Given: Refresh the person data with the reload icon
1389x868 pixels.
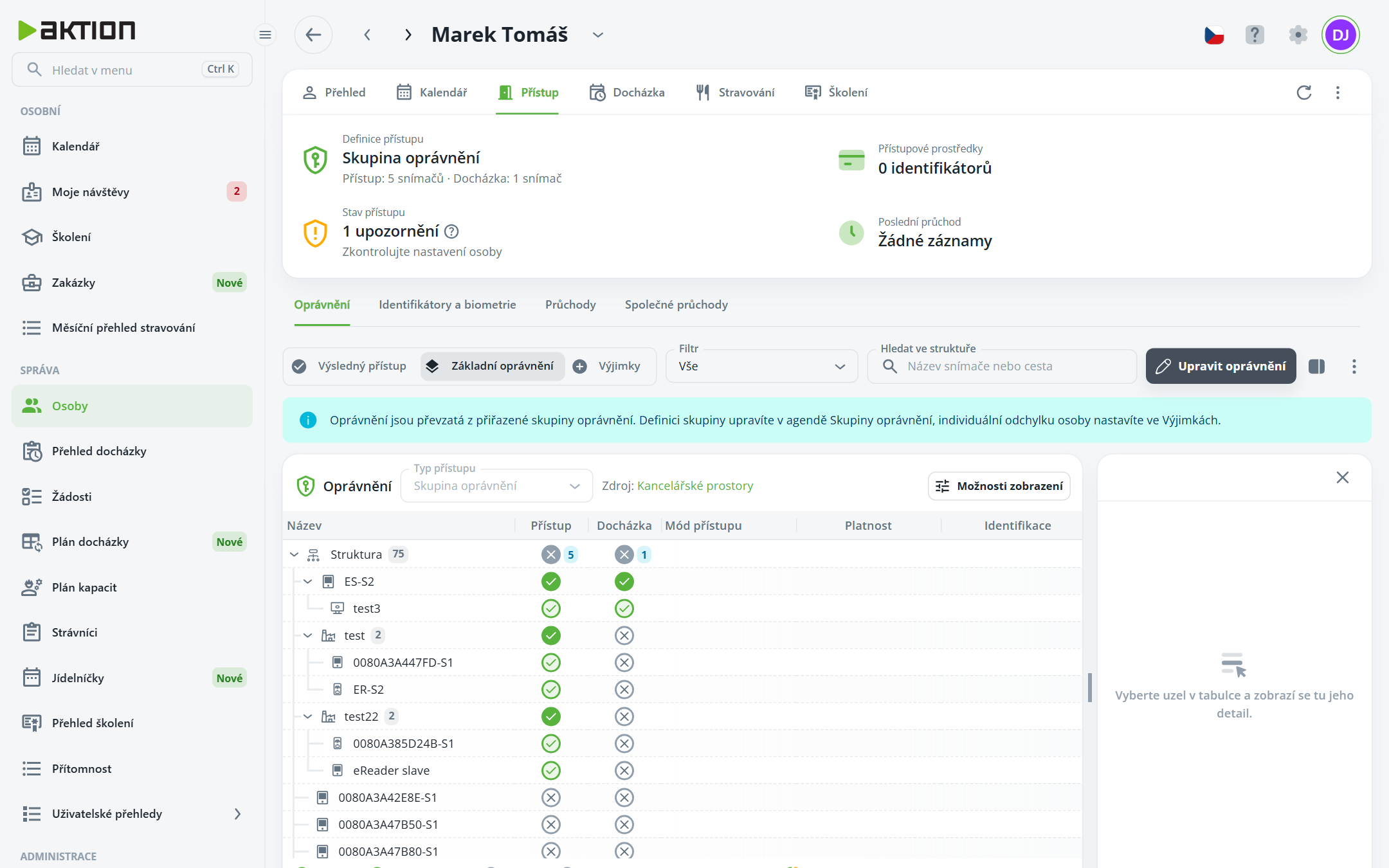Looking at the screenshot, I should pos(1303,93).
